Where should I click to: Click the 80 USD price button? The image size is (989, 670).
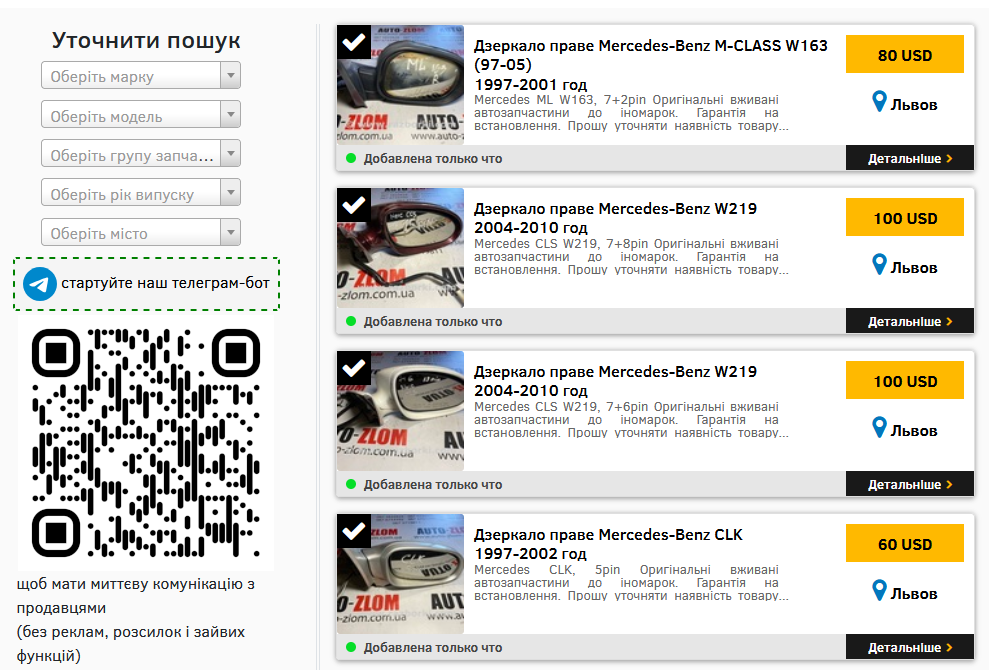[904, 55]
